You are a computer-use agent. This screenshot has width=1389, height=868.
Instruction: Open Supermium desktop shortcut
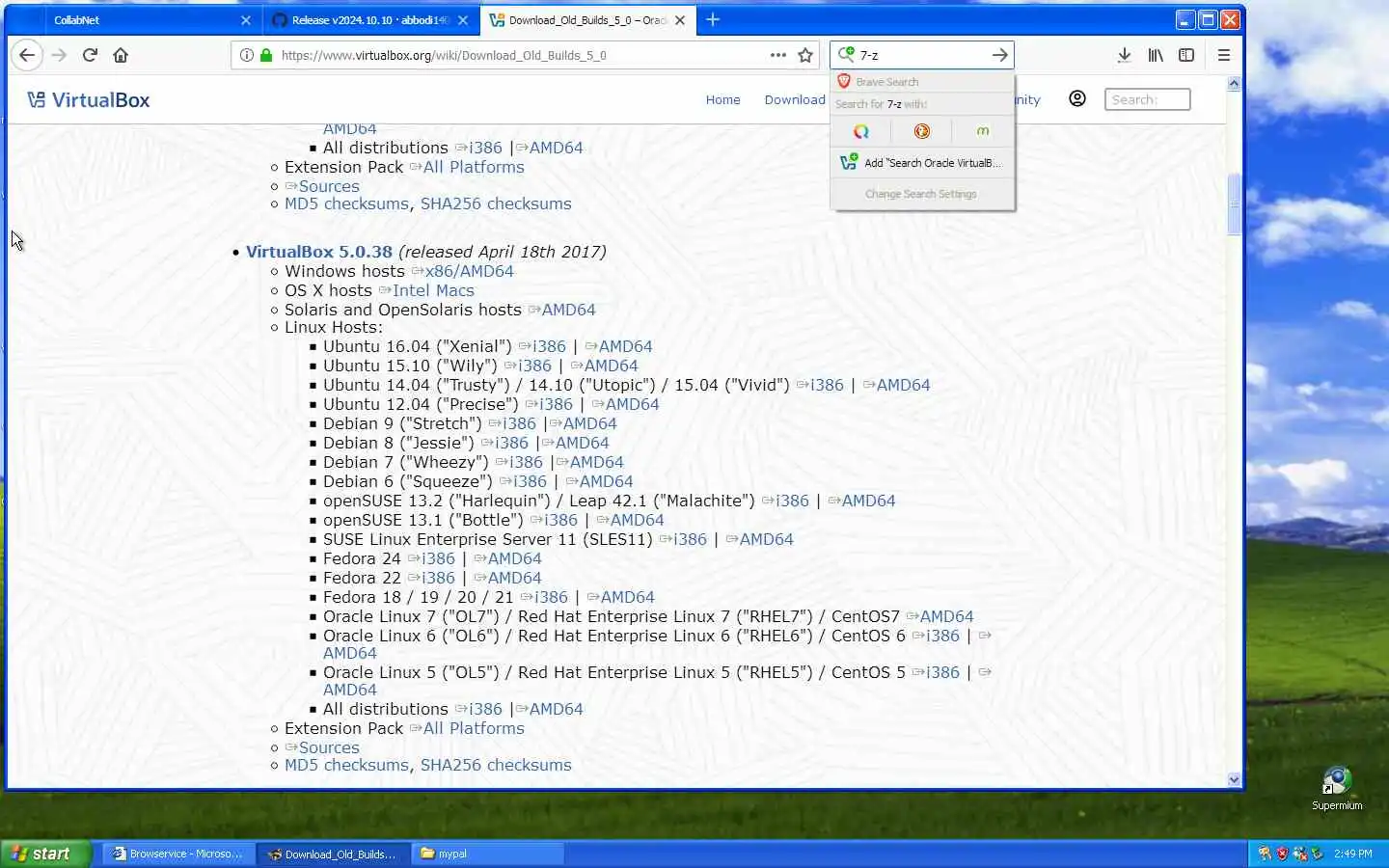[1337, 789]
